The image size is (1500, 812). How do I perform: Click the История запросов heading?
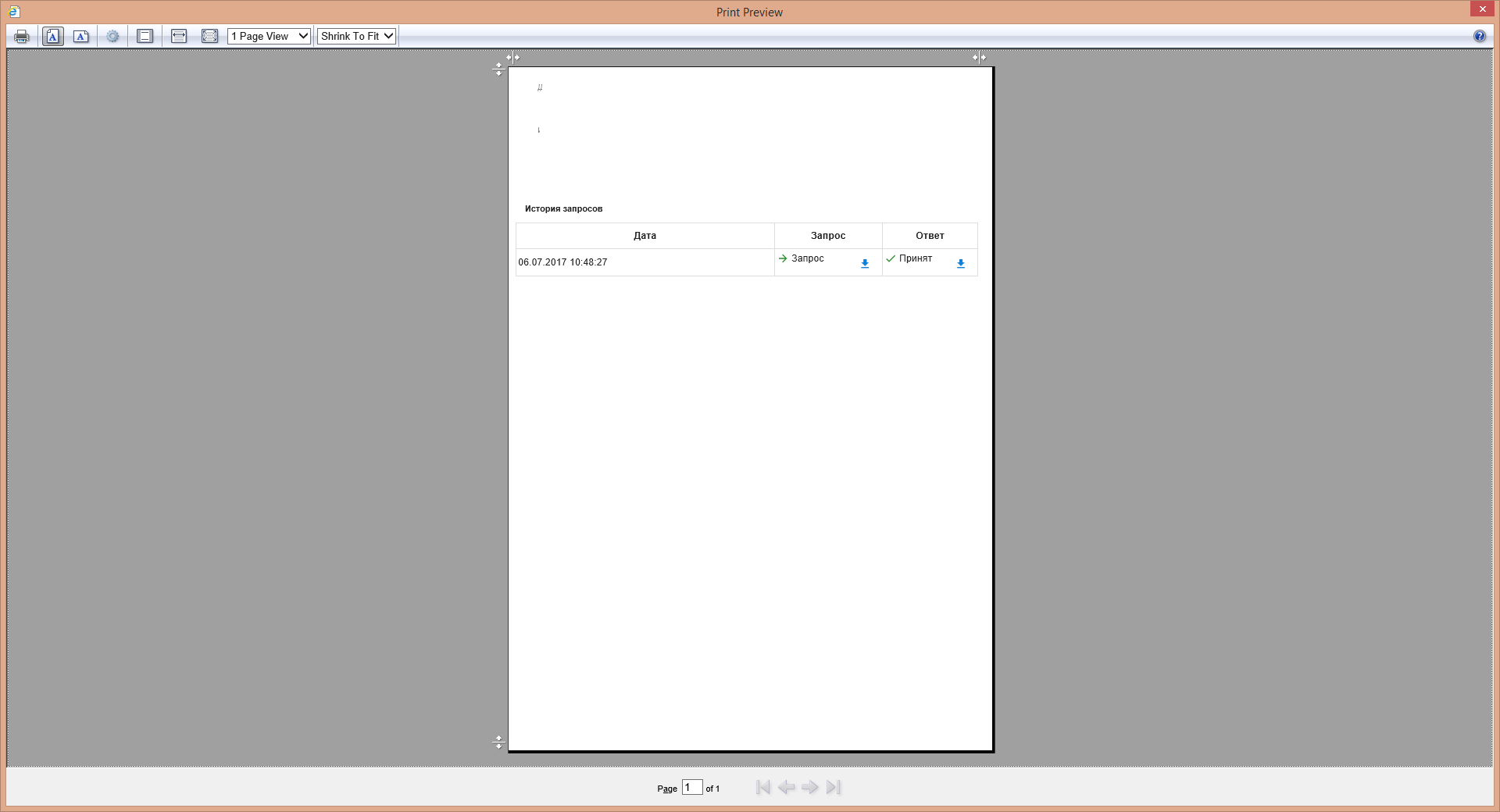(563, 208)
